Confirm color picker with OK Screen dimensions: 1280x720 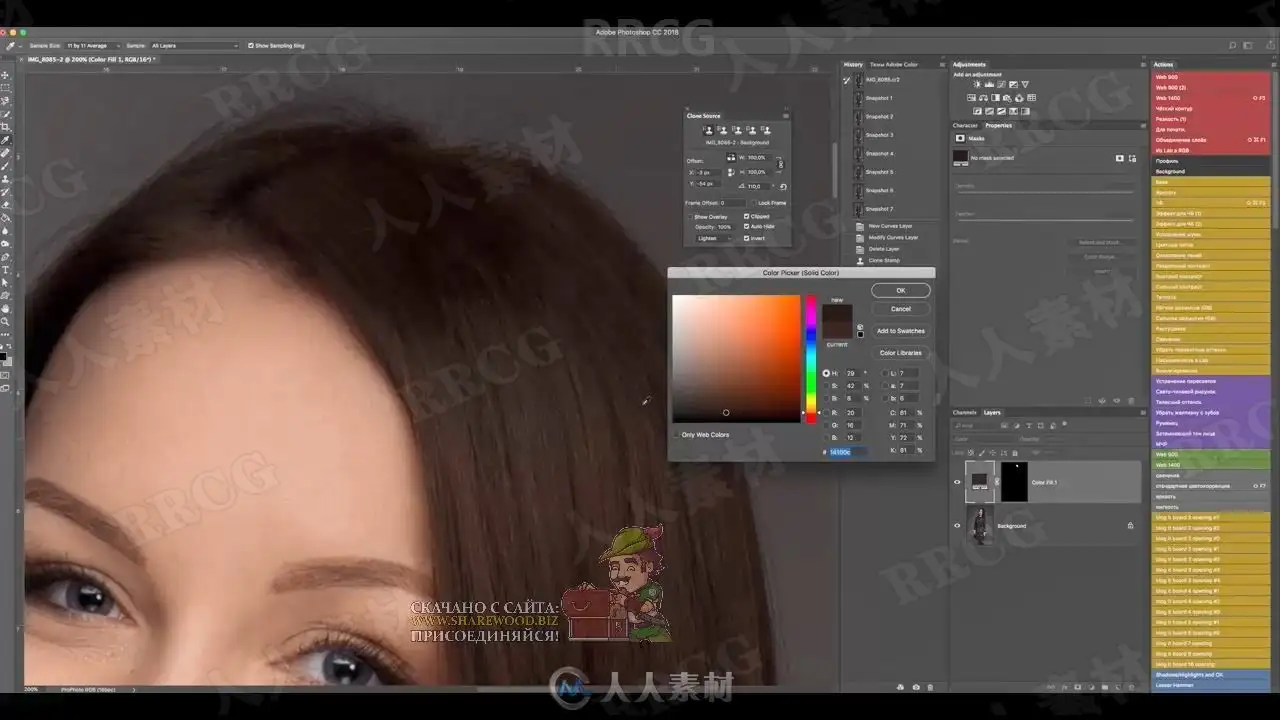point(901,291)
